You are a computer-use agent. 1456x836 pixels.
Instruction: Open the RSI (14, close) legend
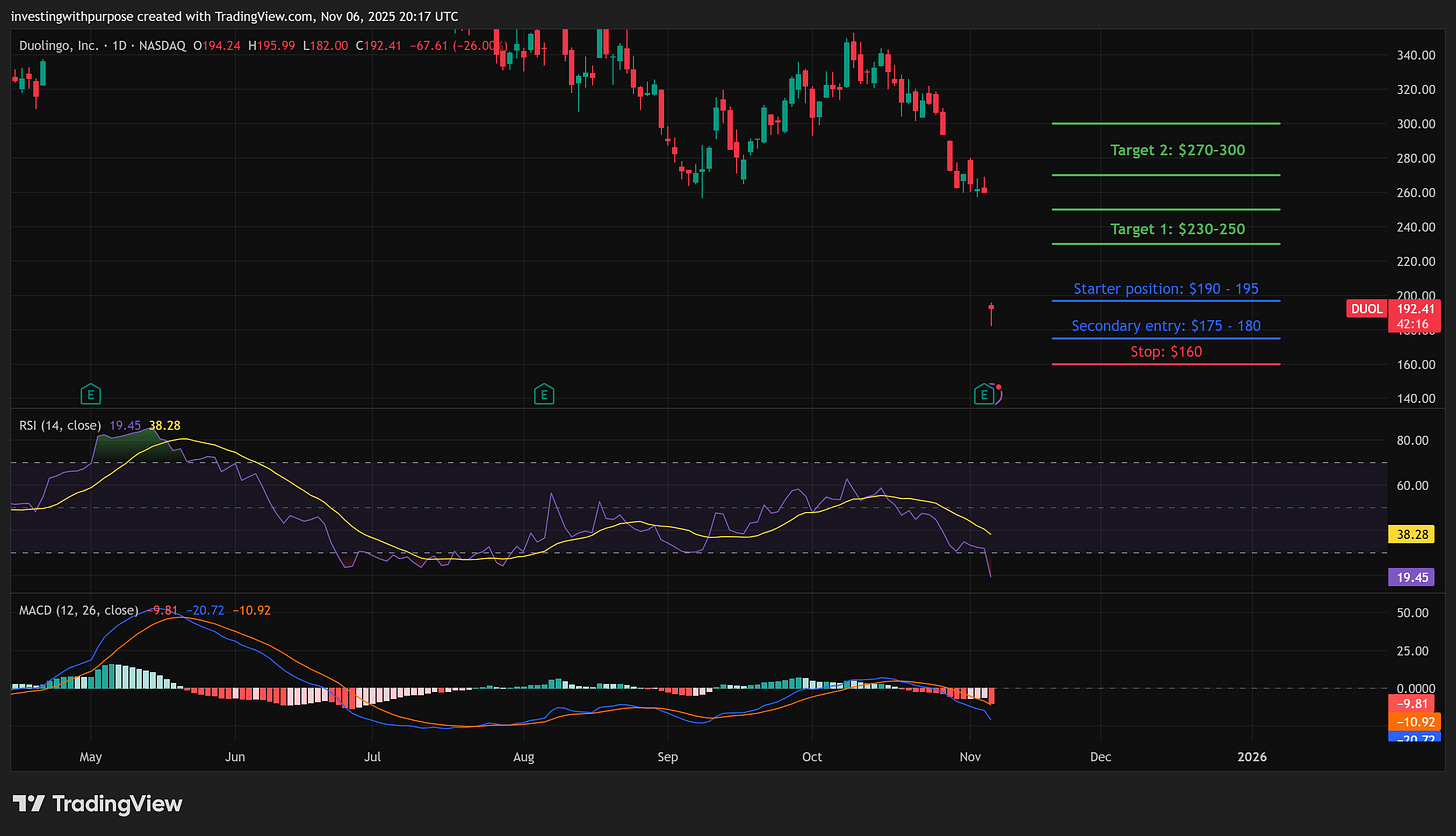click(60, 426)
